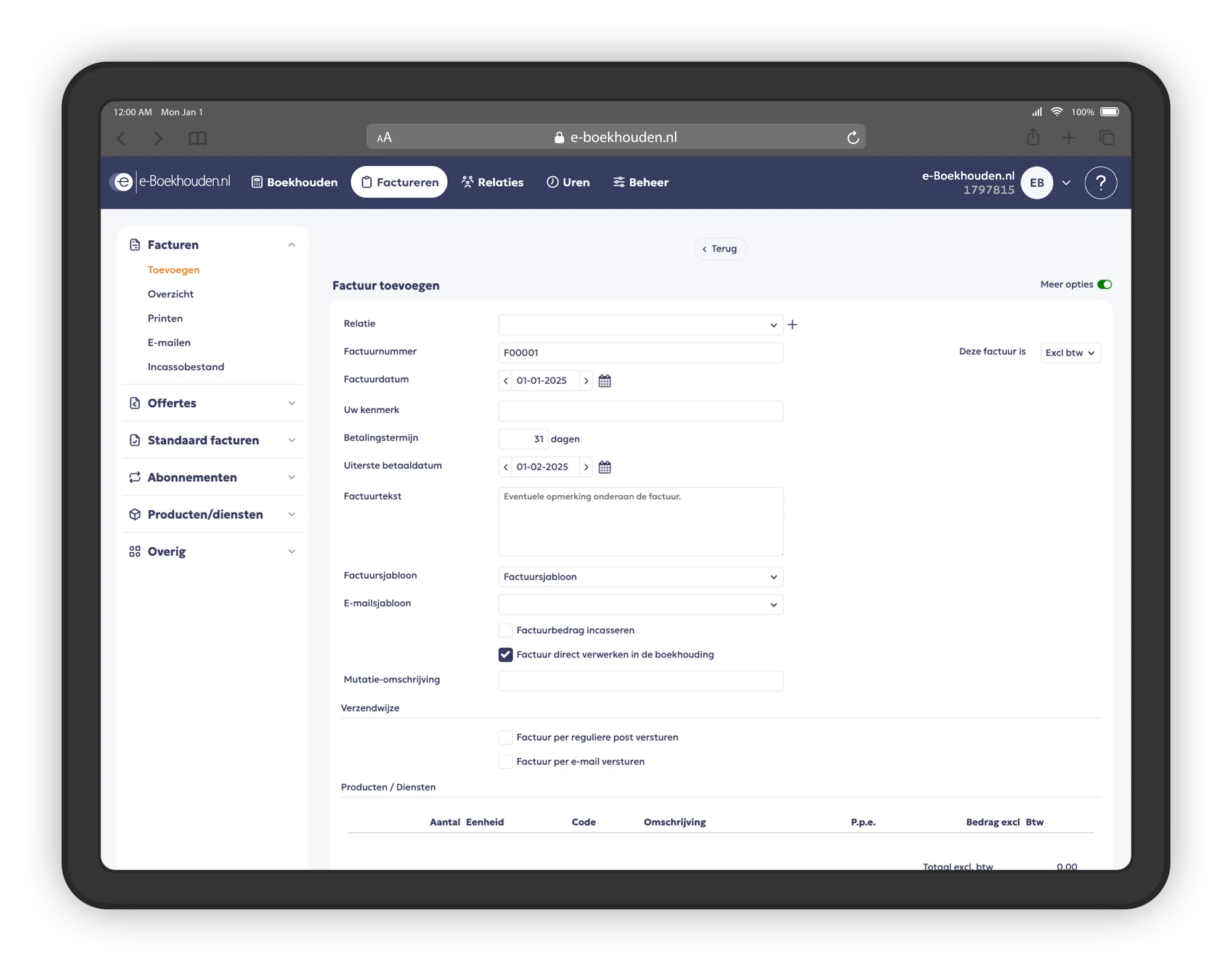Enable Factuur per e-mail versturen
This screenshot has height=971, width=1232.
505,762
